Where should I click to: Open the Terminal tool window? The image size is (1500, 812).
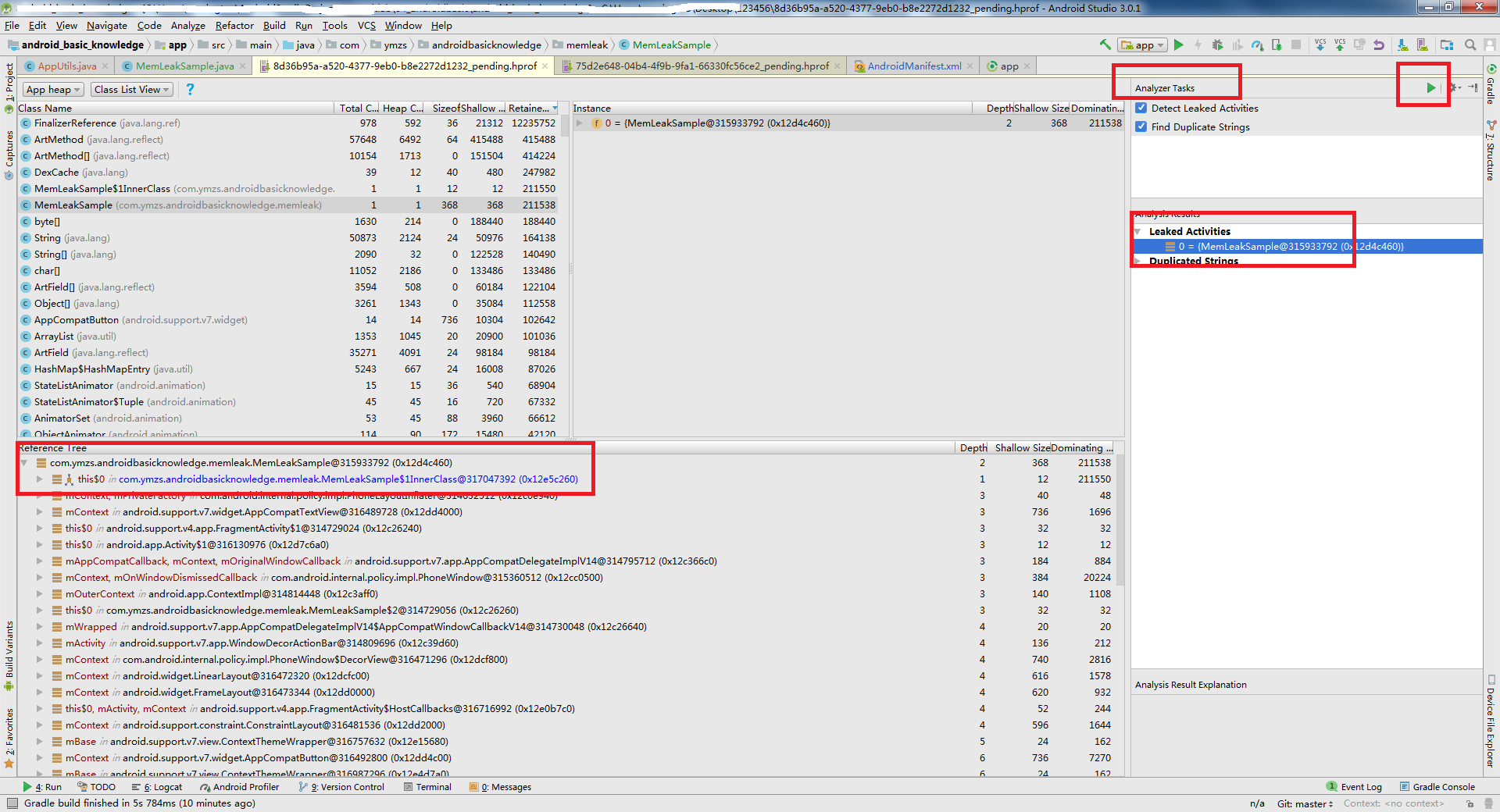point(427,787)
